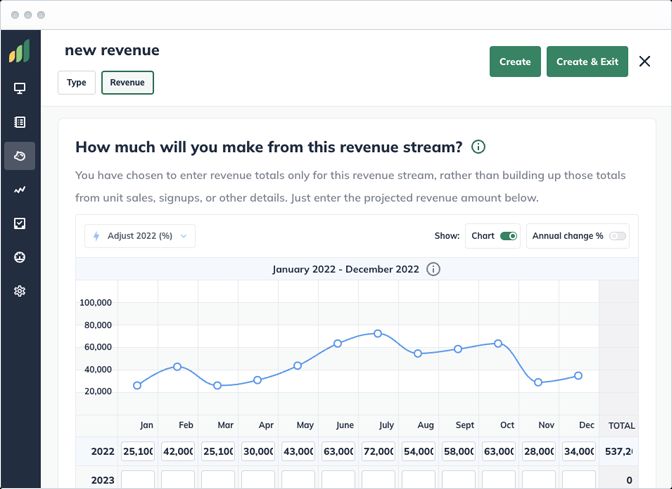672x489 pixels.
Task: Open the Settings gear sidebar icon
Action: pos(19,291)
